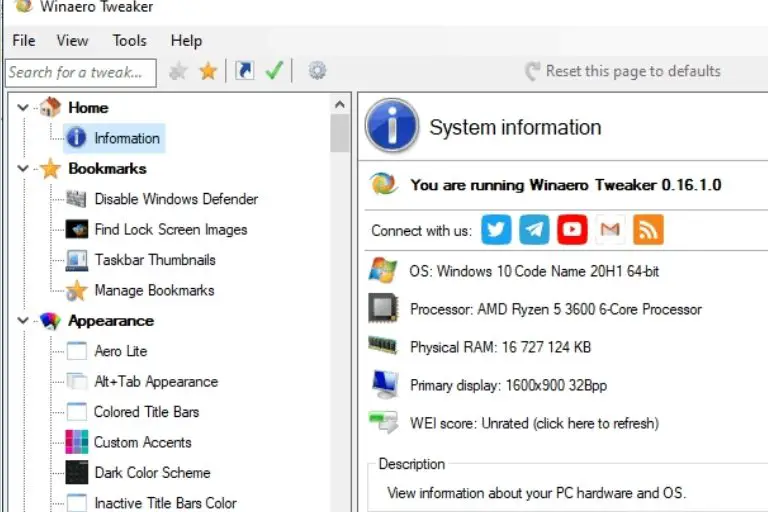Select Disable Windows Defender bookmark
768x512 pixels.
click(x=176, y=199)
